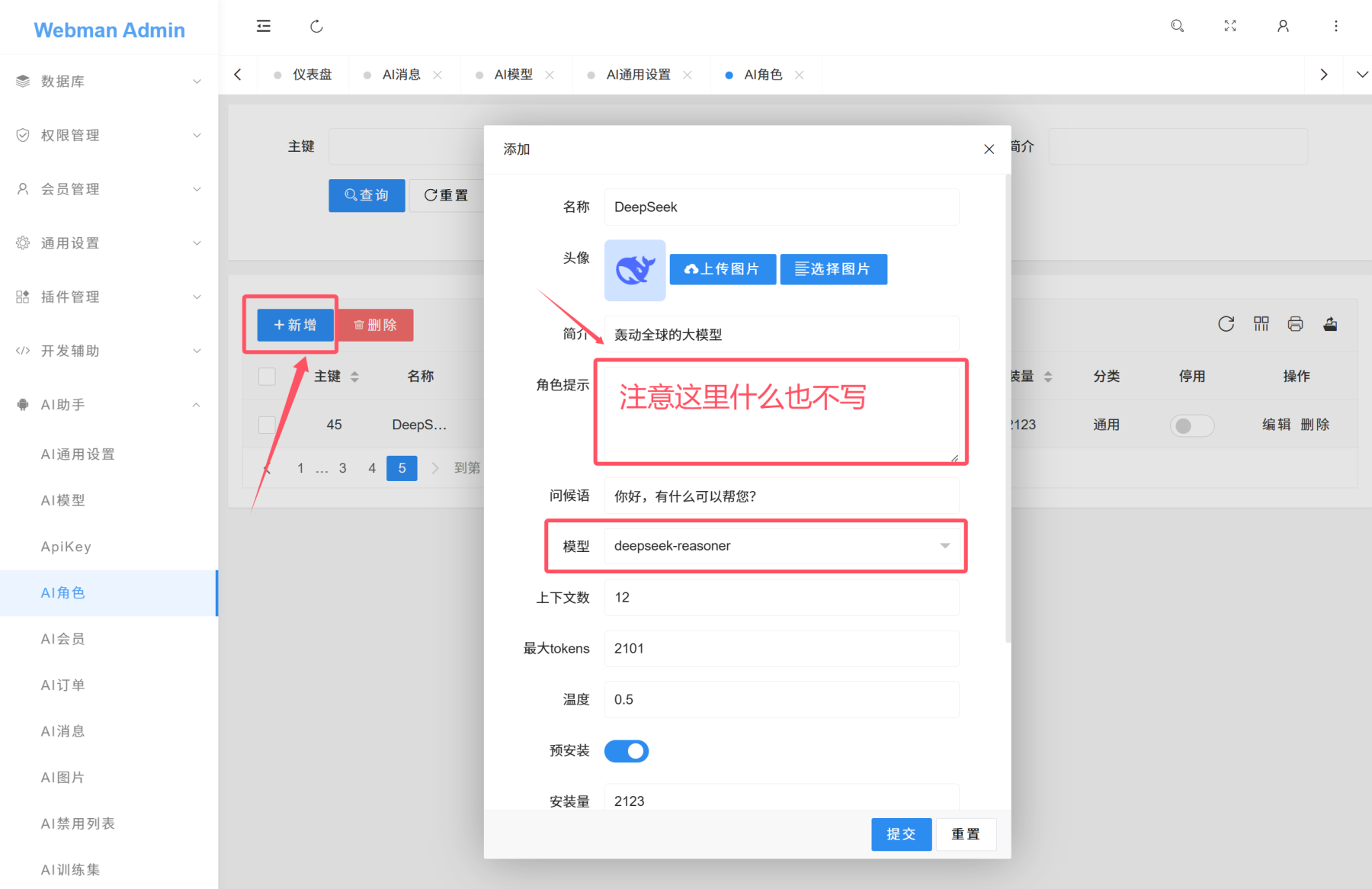Viewport: 1372px width, 889px height.
Task: Close the AI角色 tab
Action: tap(800, 75)
